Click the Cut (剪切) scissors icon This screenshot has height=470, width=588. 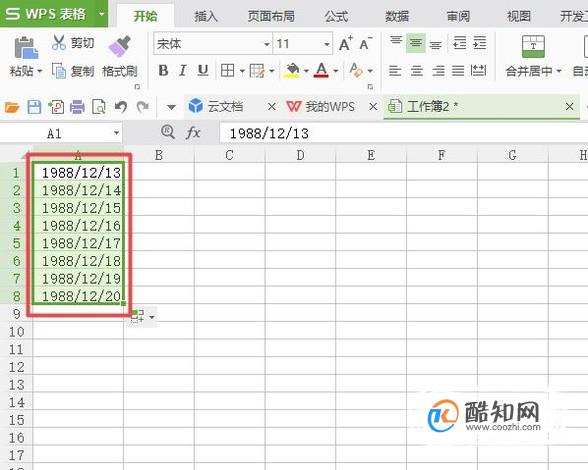[58, 43]
